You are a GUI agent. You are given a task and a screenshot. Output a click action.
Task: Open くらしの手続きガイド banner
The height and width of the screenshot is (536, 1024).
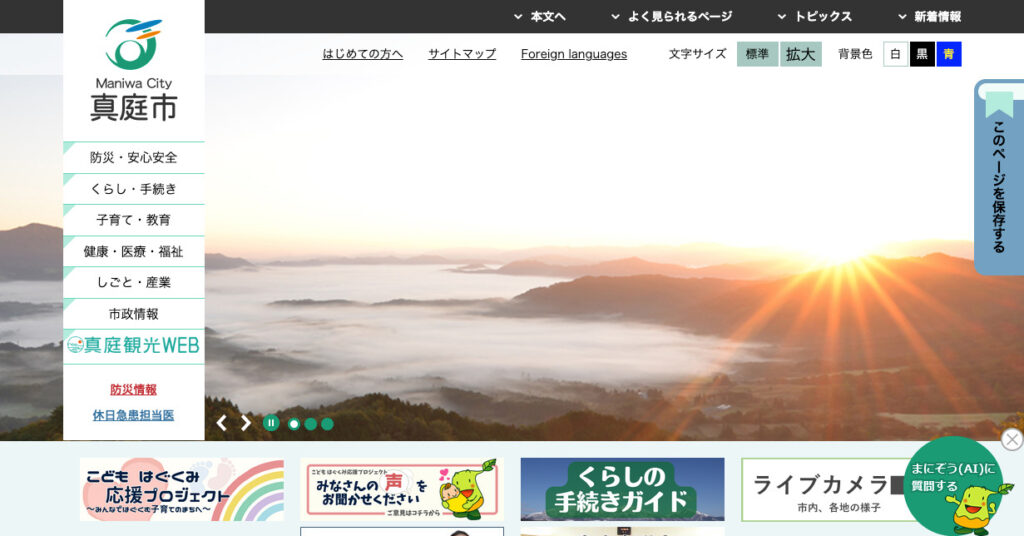(622, 489)
